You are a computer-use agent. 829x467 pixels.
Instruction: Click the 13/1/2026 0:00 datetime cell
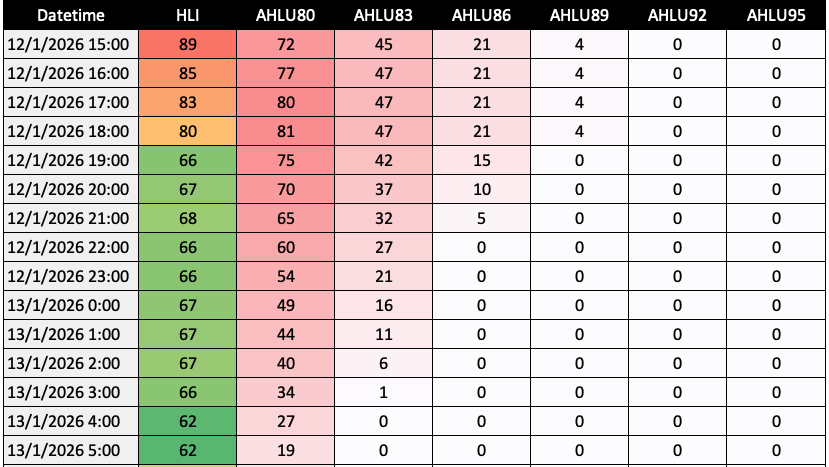pos(69,305)
